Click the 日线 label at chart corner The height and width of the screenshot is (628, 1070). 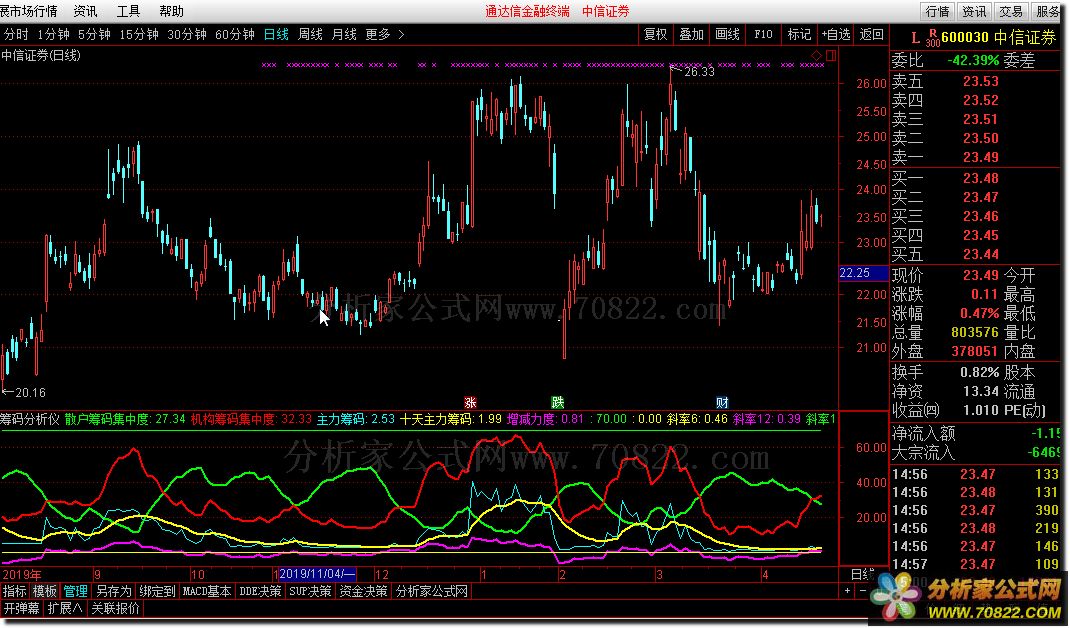click(863, 574)
